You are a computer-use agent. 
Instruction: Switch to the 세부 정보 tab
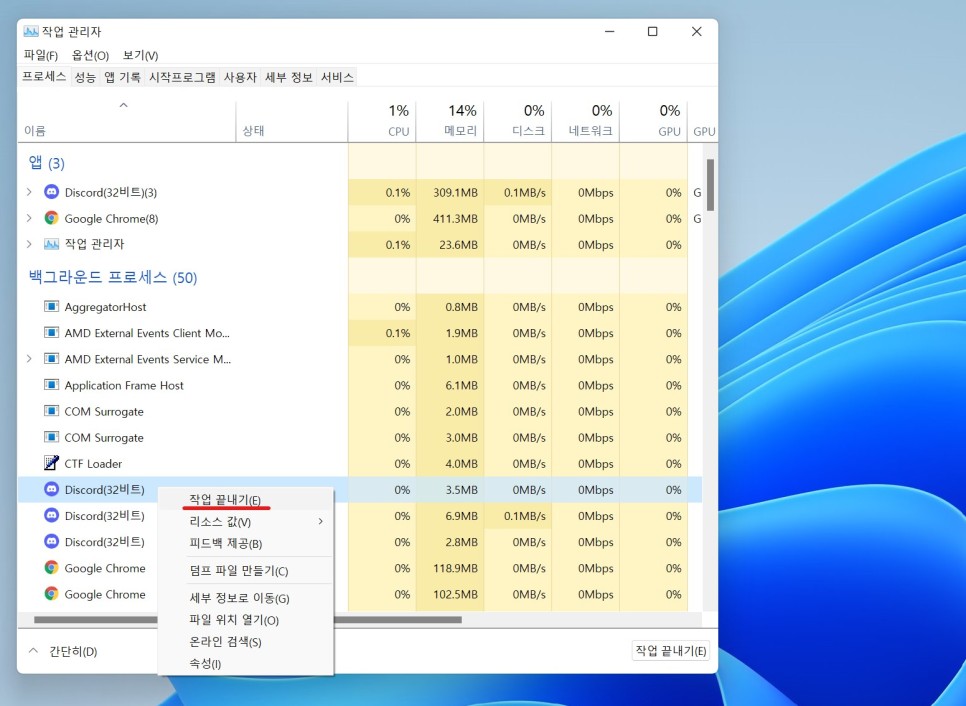coord(288,78)
